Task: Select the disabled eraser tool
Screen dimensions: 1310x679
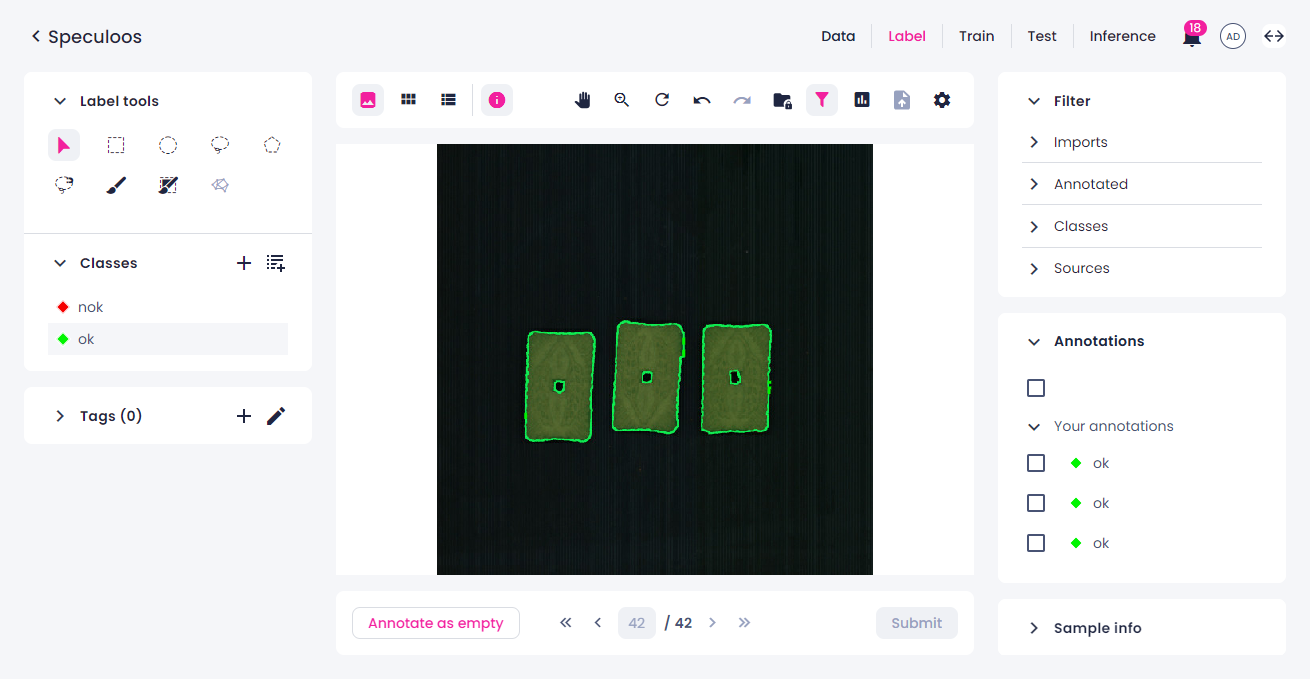Action: (x=220, y=185)
